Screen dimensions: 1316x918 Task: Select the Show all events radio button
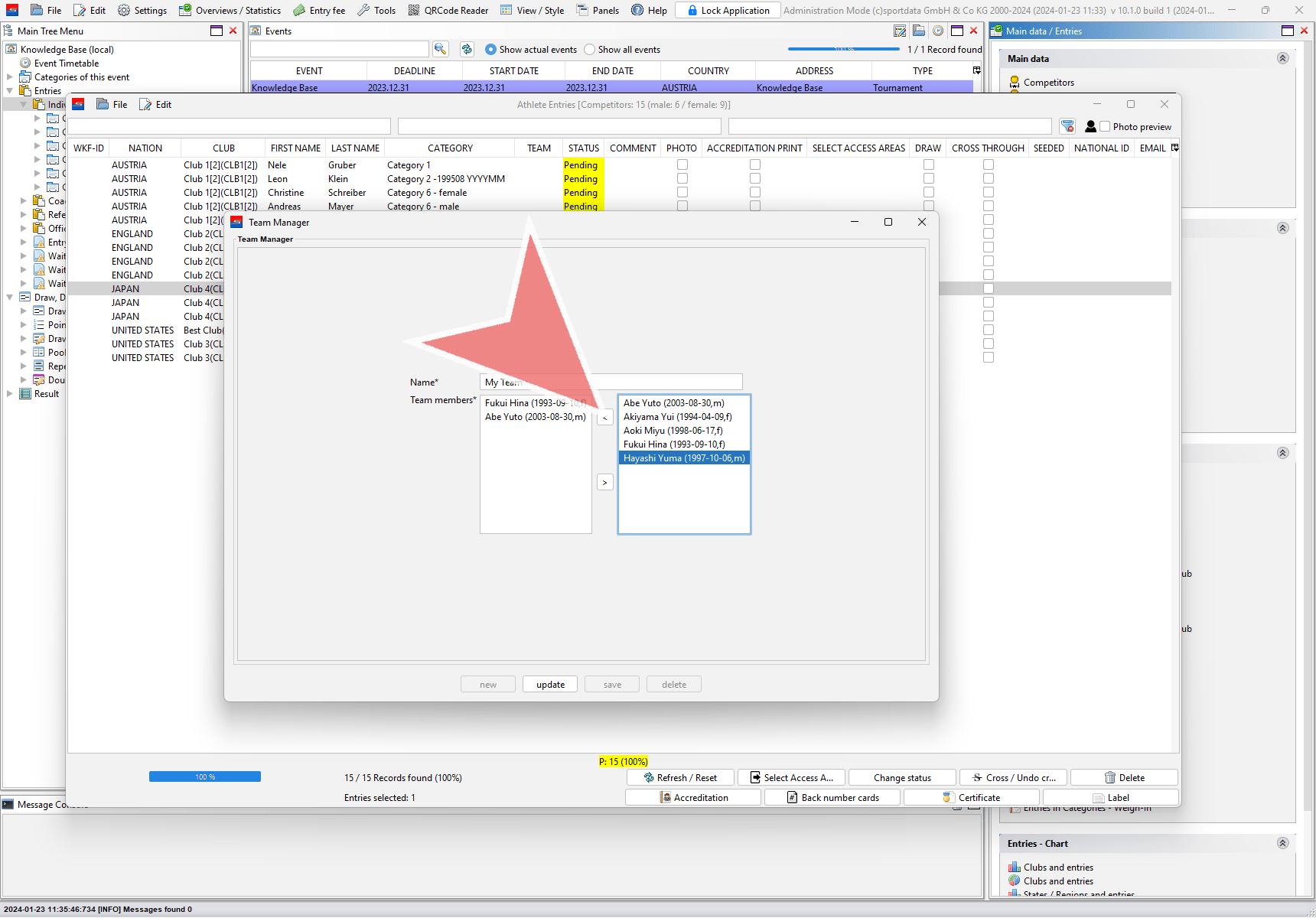pyautogui.click(x=589, y=50)
